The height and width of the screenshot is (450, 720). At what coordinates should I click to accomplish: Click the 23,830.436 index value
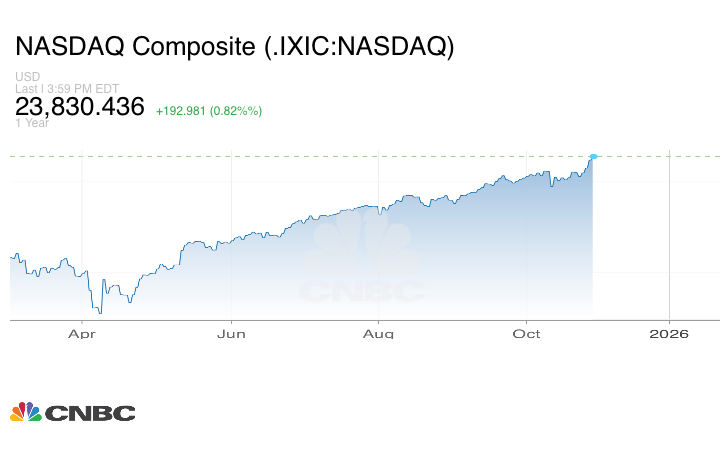[x=80, y=106]
